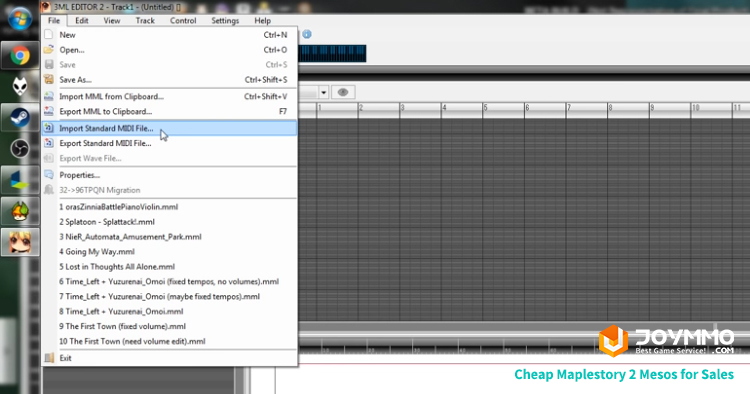Open The First Town (fixed volume).mml
Screen dimensions: 750x394
pyautogui.click(x=170, y=326)
